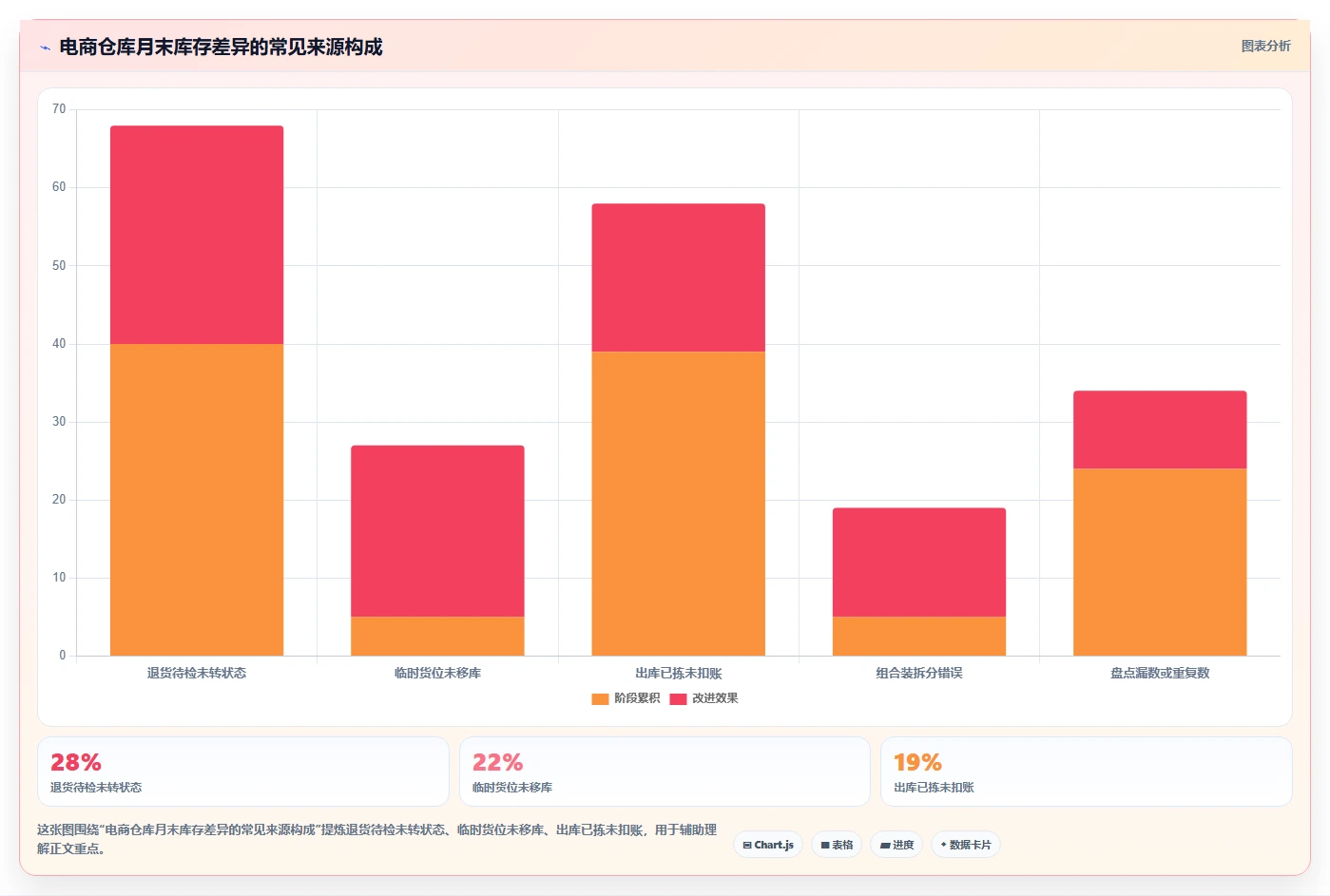Screen dimensions: 1330x896
Task: Click the y-axis value 40
Action: (x=59, y=344)
